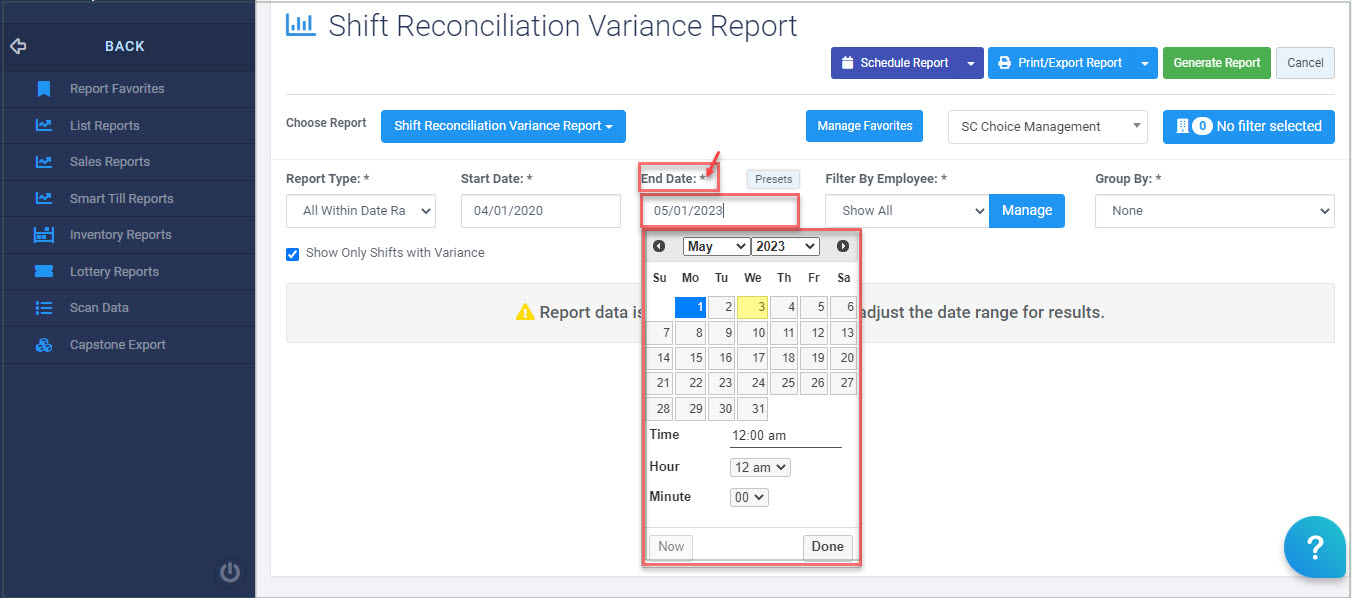
Task: Open the Shift Reconciliation Variance Report chooser
Action: [x=503, y=126]
